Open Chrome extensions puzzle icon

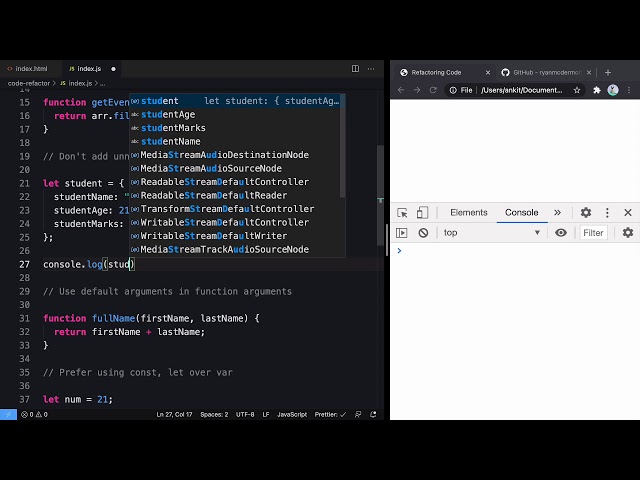[597, 90]
